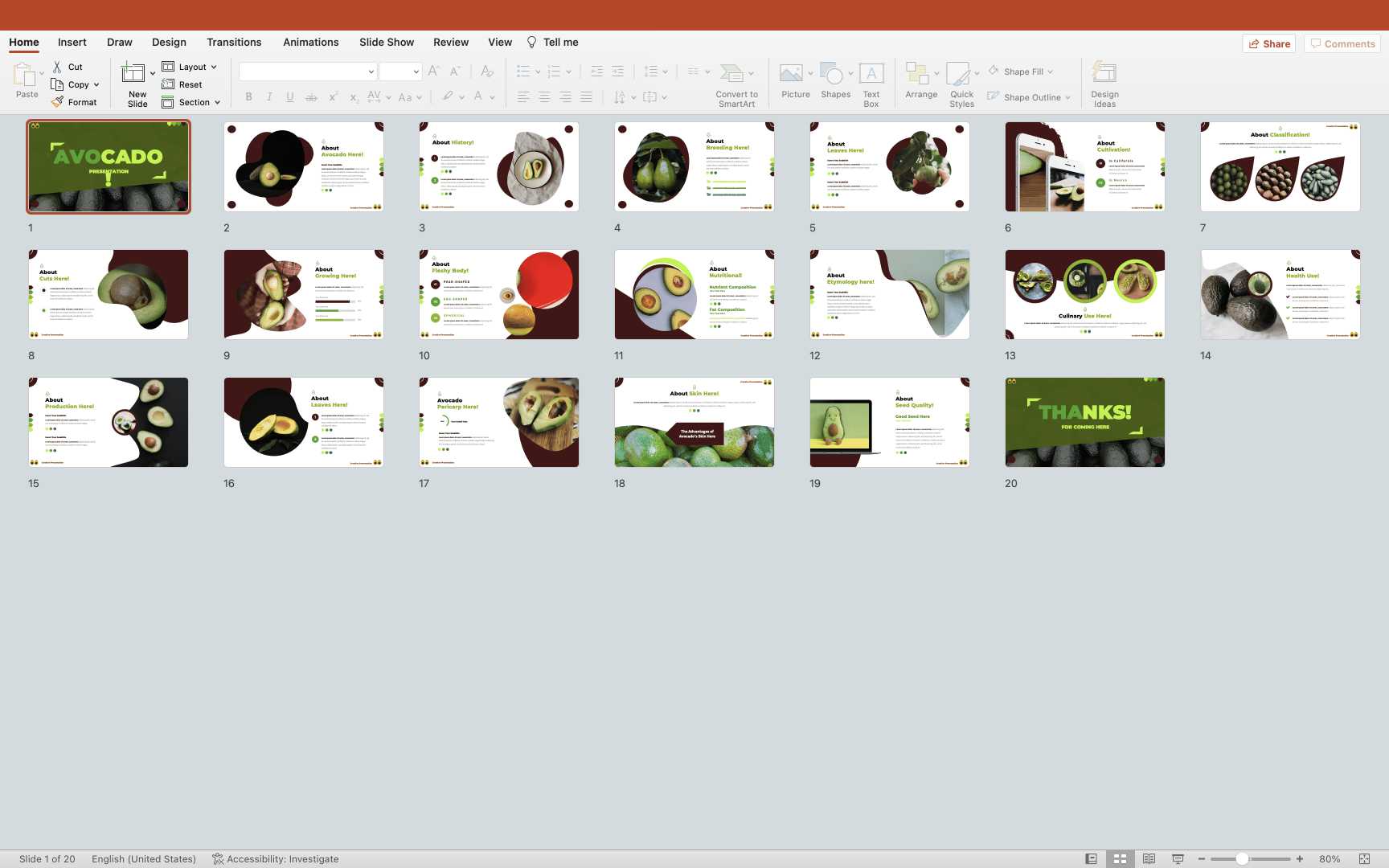
Task: Switch to the Slide Show tab
Action: click(x=387, y=42)
